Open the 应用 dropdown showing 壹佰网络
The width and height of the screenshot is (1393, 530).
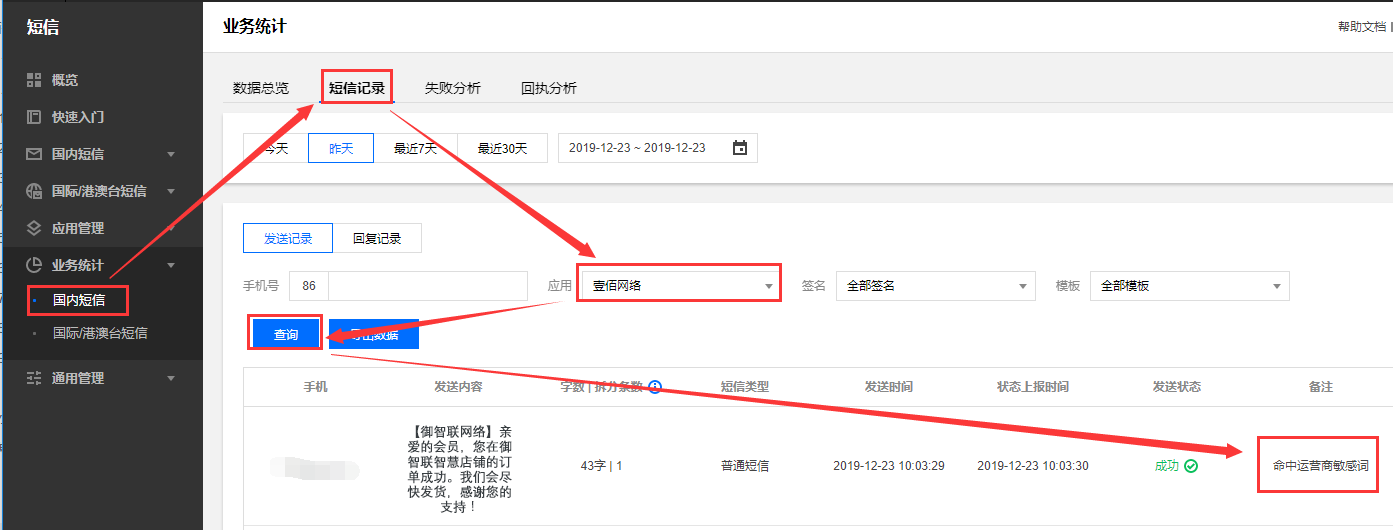pyautogui.click(x=679, y=286)
